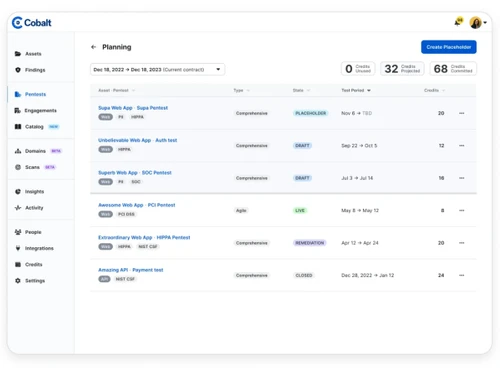
Task: Open the Assets section
Action: (33, 54)
